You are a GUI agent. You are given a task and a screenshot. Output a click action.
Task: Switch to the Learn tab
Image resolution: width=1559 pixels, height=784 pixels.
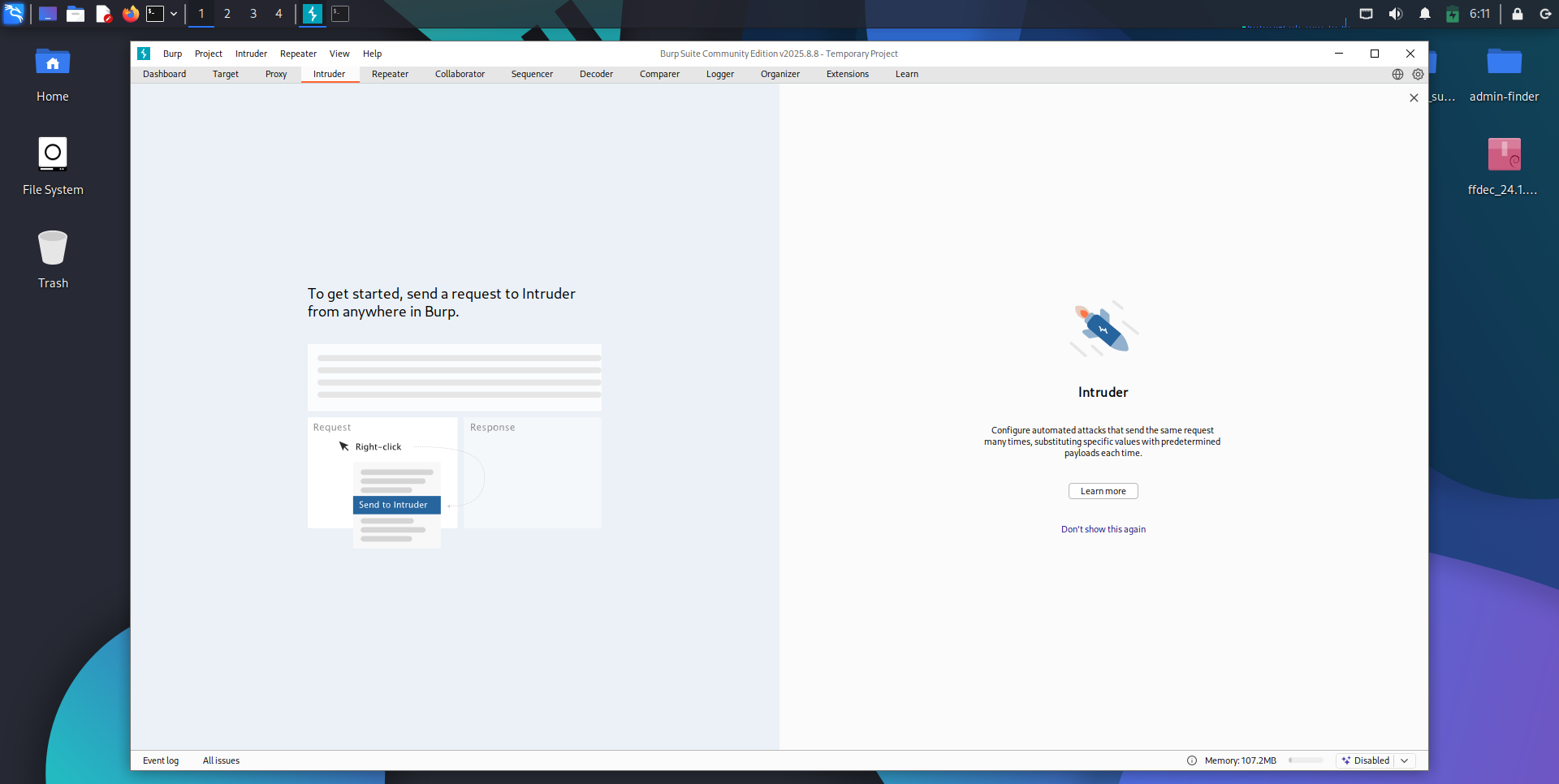(x=907, y=74)
